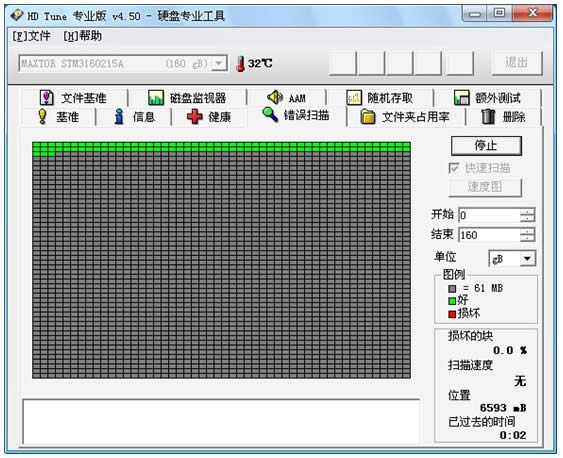Click the Benchmark exclamation icon
Image resolution: width=563 pixels, height=458 pixels.
click(x=42, y=117)
